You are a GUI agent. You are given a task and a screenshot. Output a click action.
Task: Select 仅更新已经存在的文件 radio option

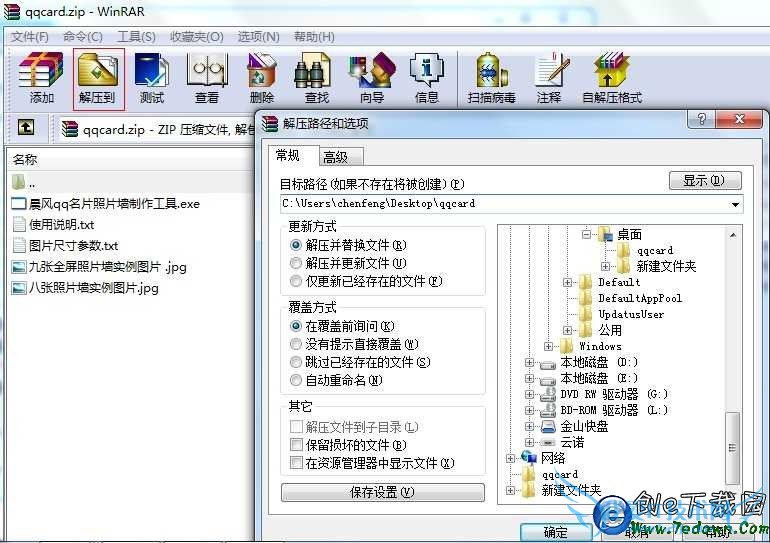(x=296, y=281)
